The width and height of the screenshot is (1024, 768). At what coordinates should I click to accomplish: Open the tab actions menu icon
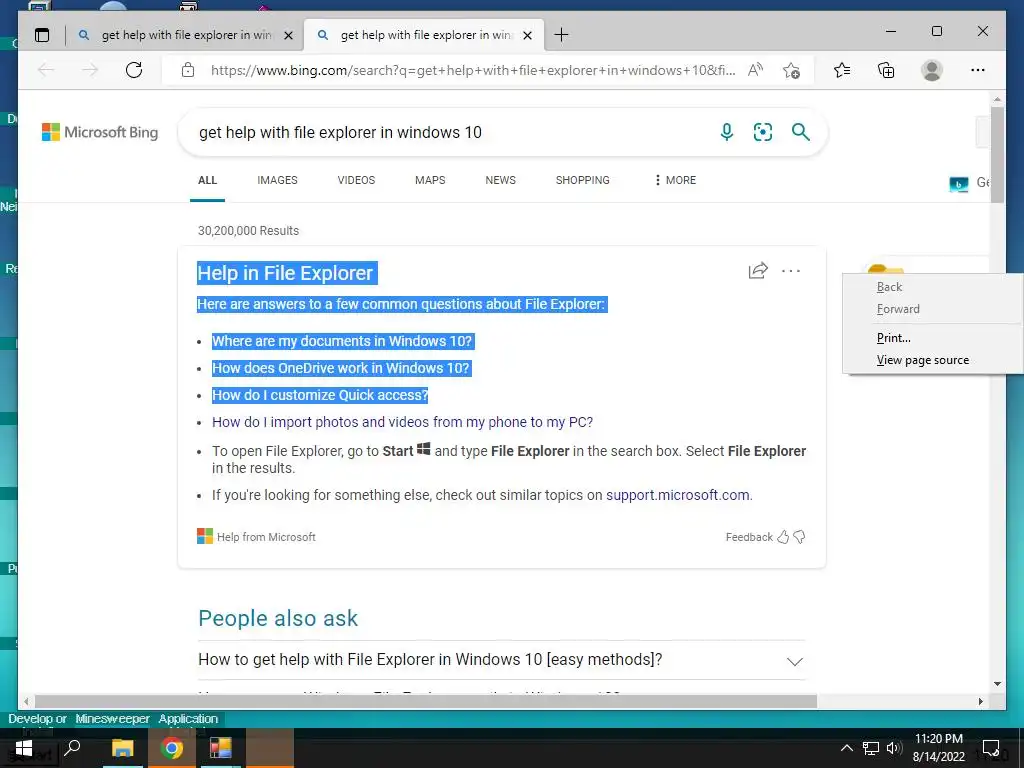[42, 35]
